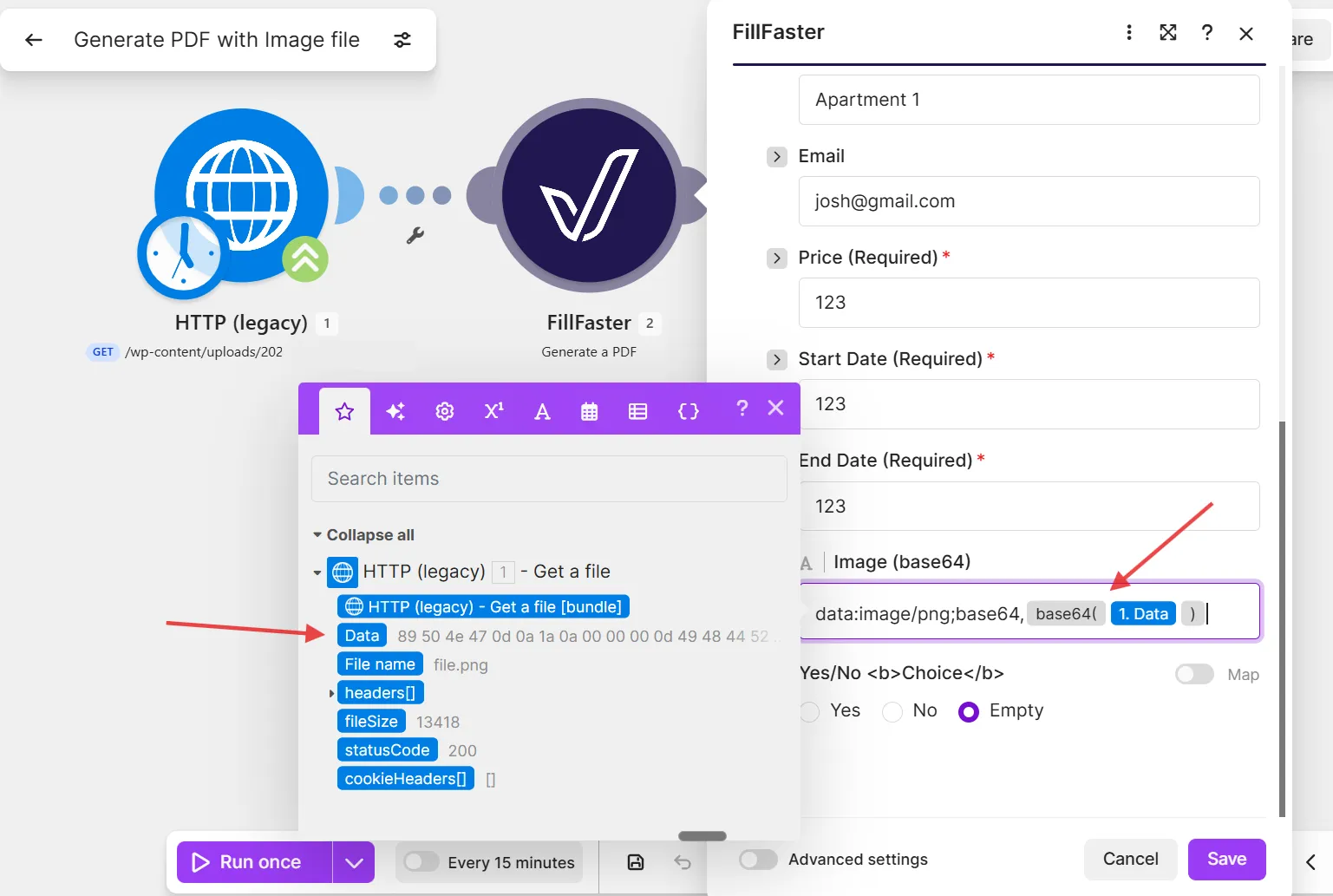1333x896 pixels.
Task: Open the Run once dropdown arrow
Action: click(353, 862)
